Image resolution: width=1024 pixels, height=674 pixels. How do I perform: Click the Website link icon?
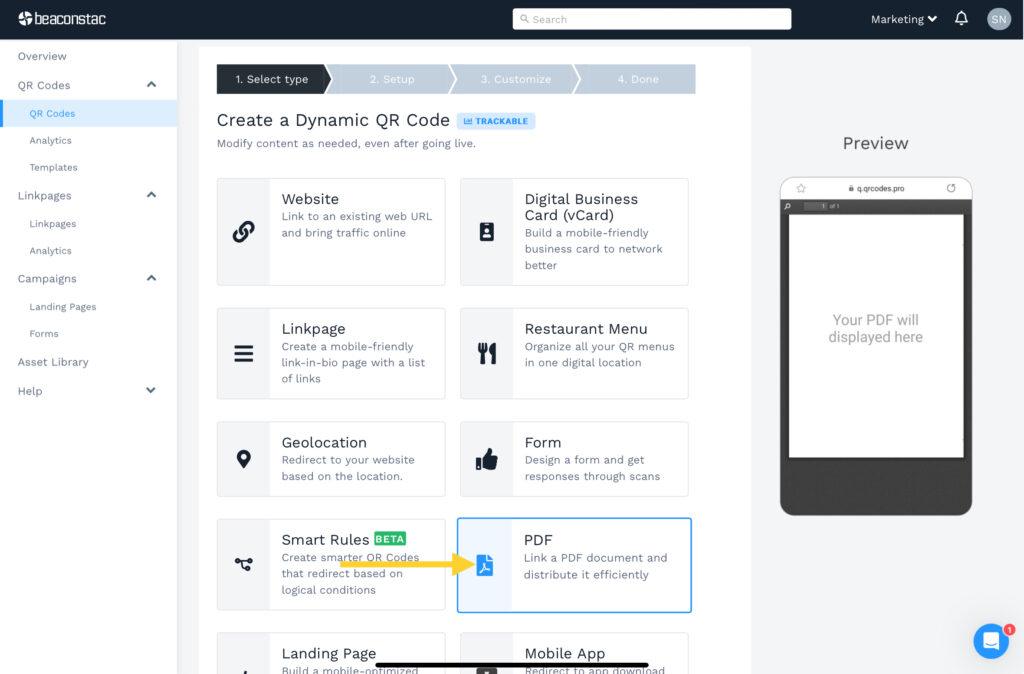(x=243, y=231)
